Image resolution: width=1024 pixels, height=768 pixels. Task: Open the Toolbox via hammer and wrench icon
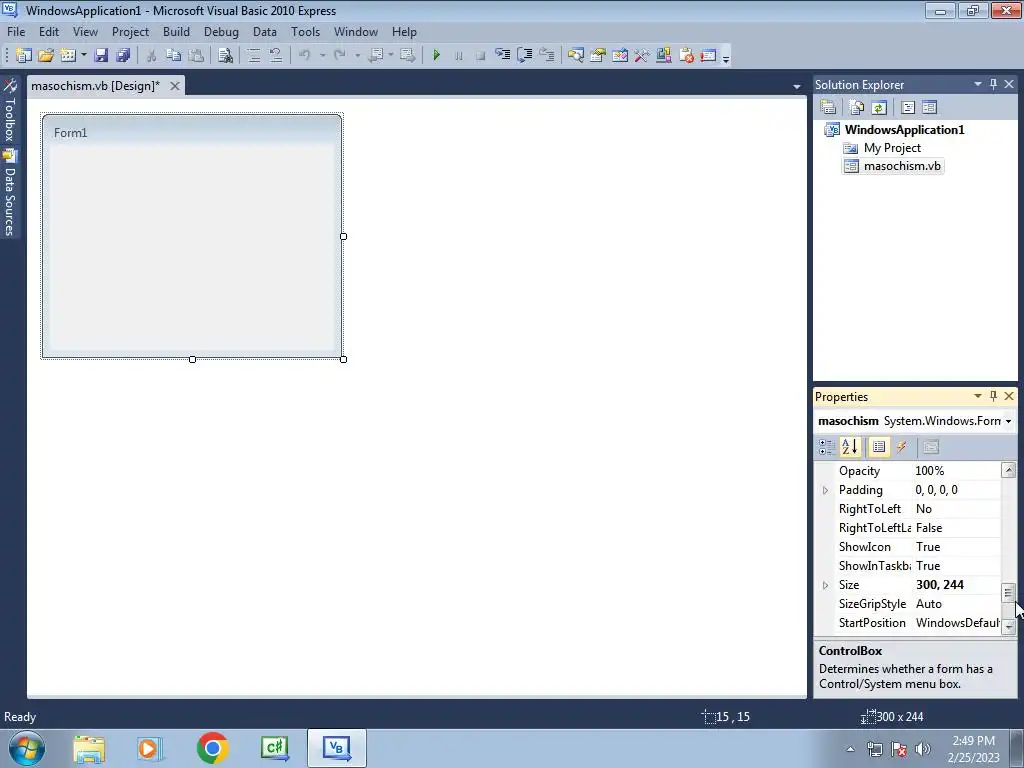coord(642,56)
